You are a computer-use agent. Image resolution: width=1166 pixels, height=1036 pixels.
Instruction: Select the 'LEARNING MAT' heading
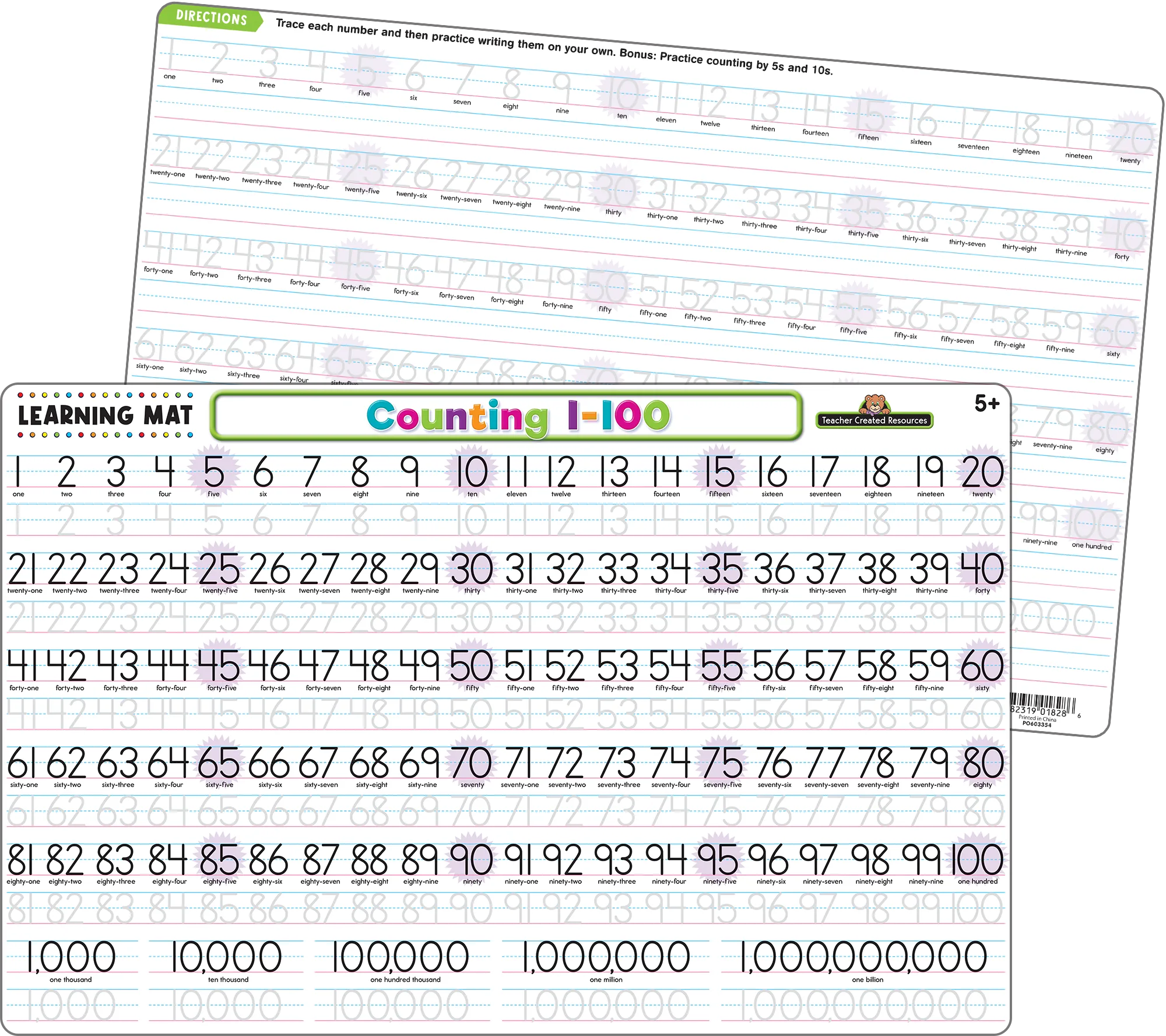tap(105, 415)
